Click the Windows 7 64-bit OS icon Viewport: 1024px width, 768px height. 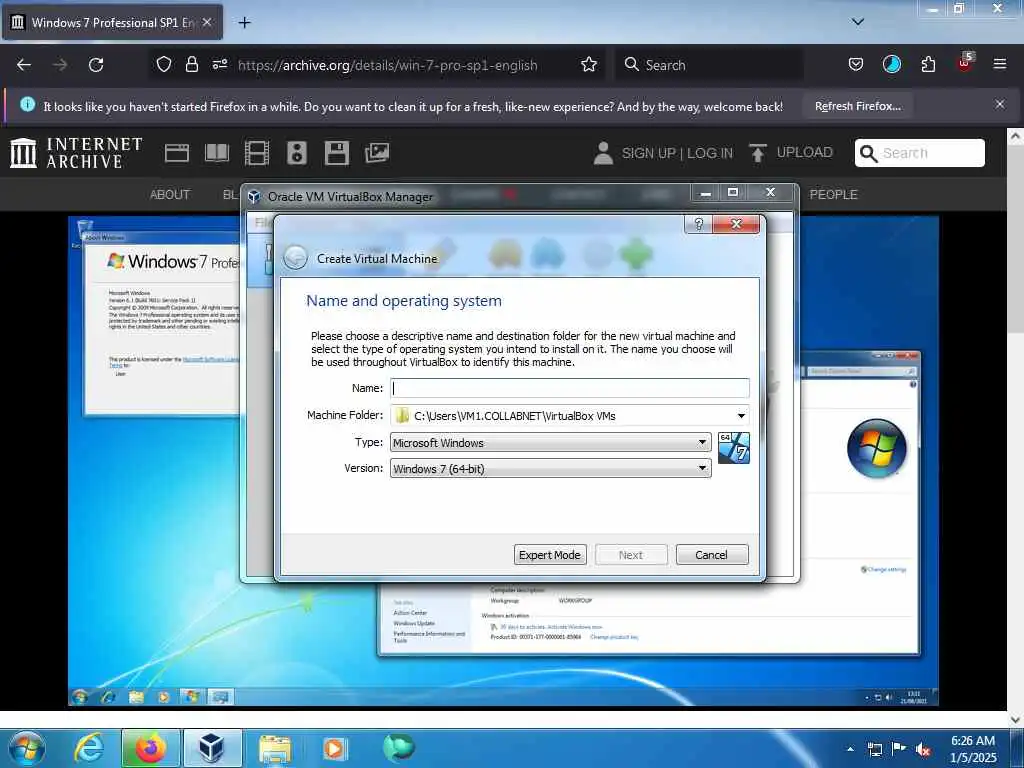[x=733, y=448]
